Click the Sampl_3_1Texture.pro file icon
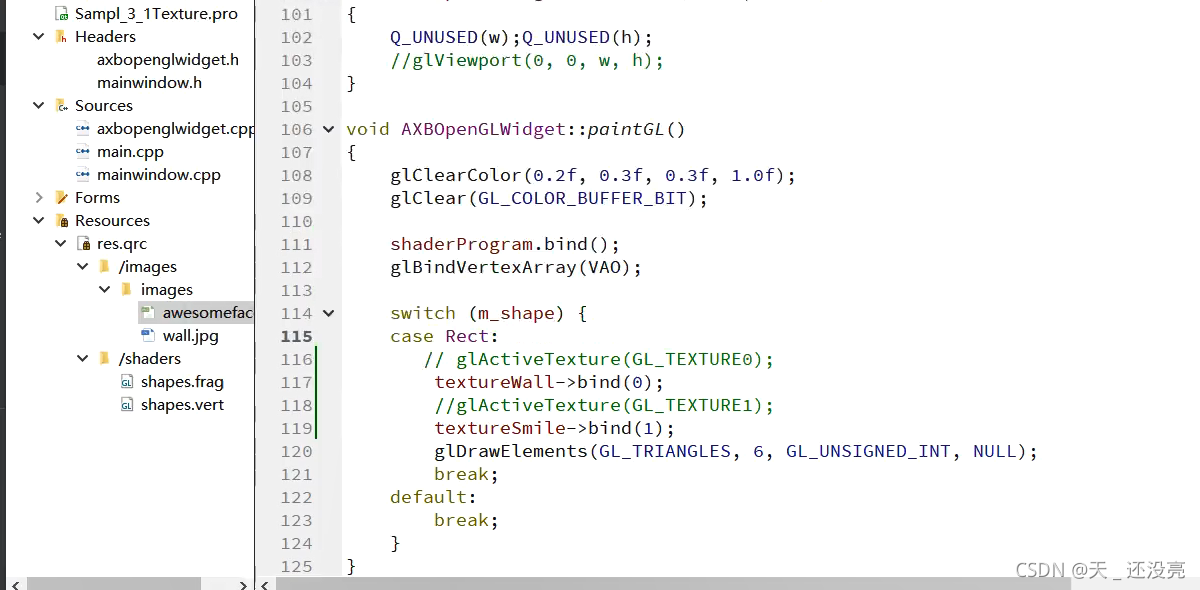Image resolution: width=1200 pixels, height=590 pixels. (x=62, y=14)
